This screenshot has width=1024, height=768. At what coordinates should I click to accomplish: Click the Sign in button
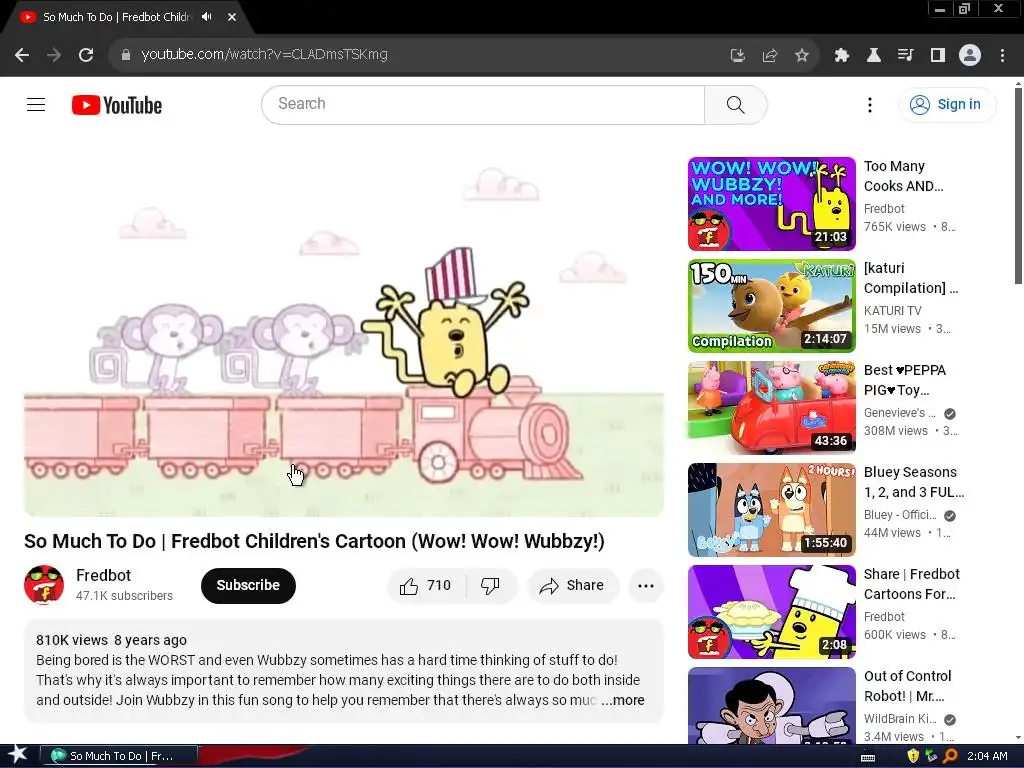948,104
